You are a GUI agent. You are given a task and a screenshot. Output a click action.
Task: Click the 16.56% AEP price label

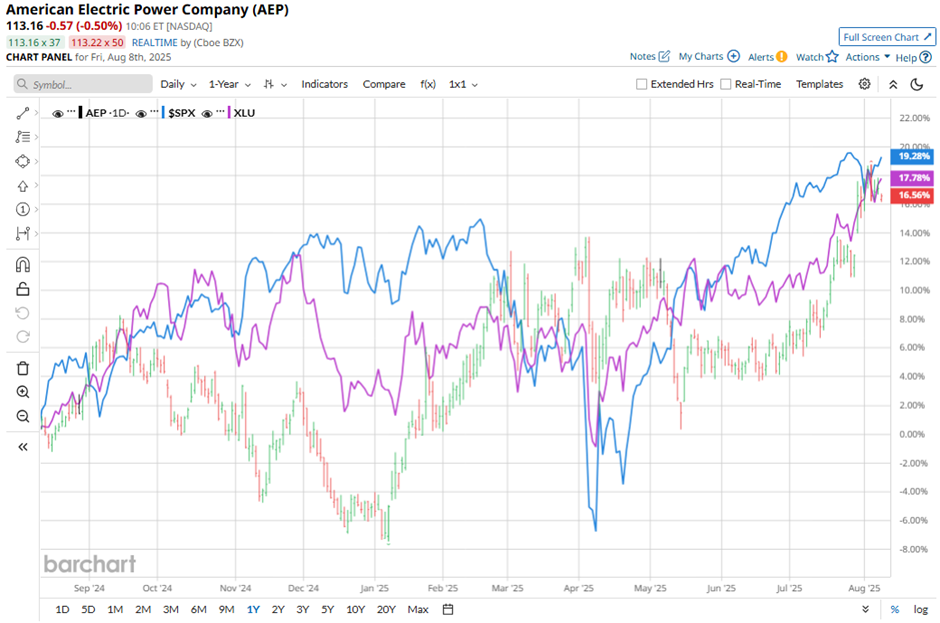point(912,195)
